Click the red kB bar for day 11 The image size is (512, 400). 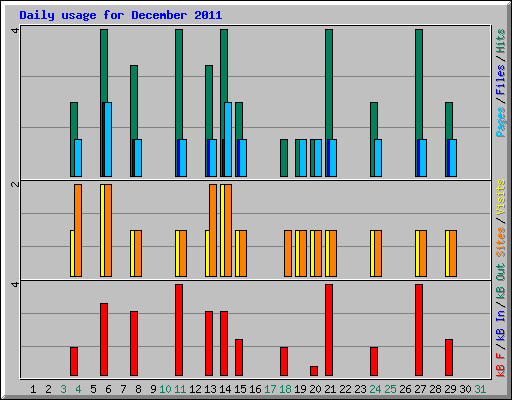pyautogui.click(x=179, y=330)
